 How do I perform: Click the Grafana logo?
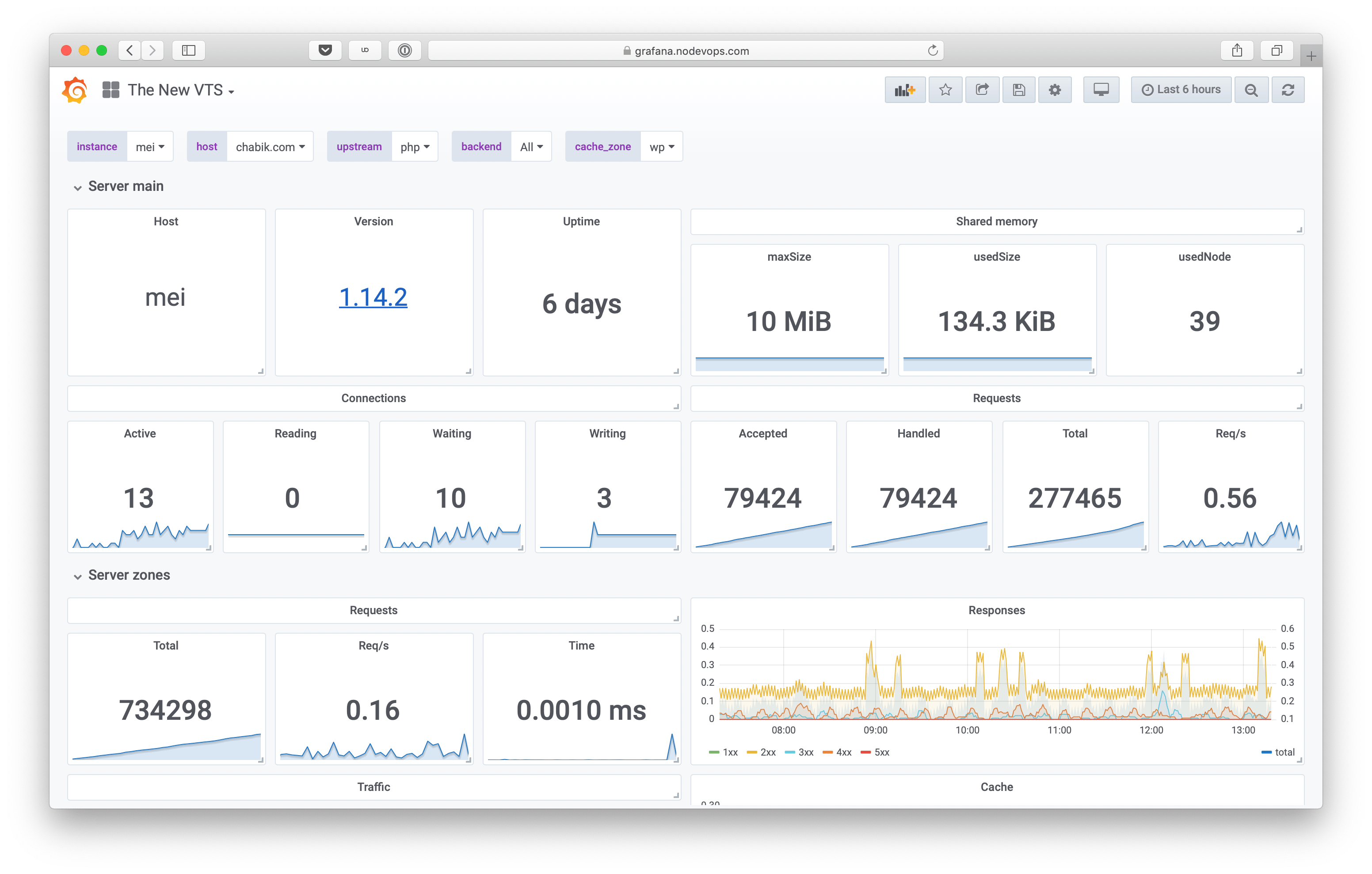pos(75,90)
